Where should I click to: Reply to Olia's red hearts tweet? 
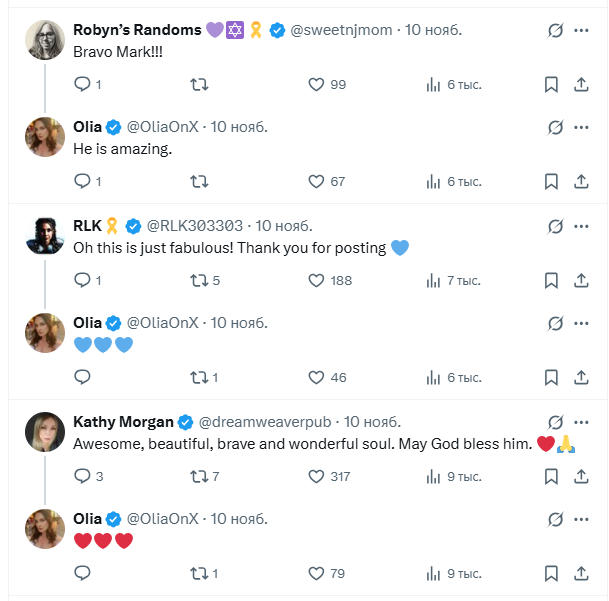[83, 573]
